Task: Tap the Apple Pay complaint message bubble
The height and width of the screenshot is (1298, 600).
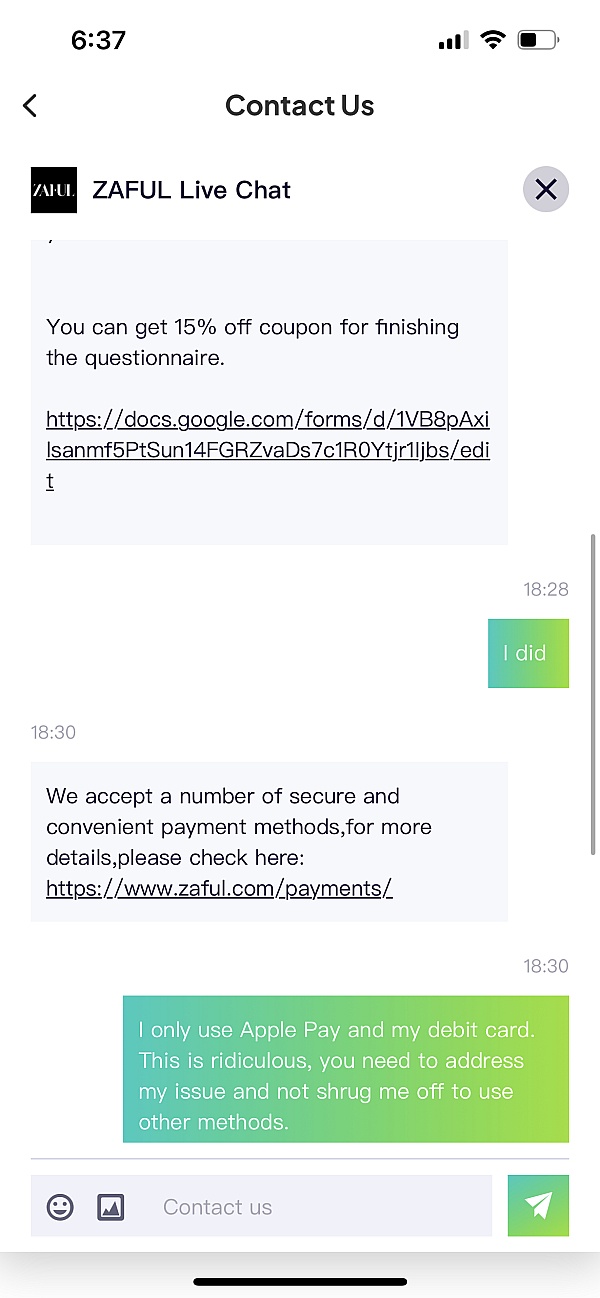Action: click(x=345, y=1068)
